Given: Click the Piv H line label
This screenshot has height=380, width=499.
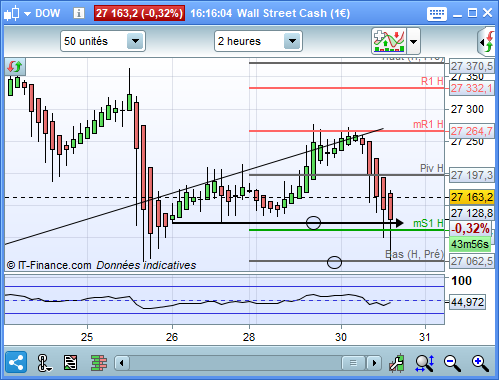Looking at the screenshot, I should 432,168.
